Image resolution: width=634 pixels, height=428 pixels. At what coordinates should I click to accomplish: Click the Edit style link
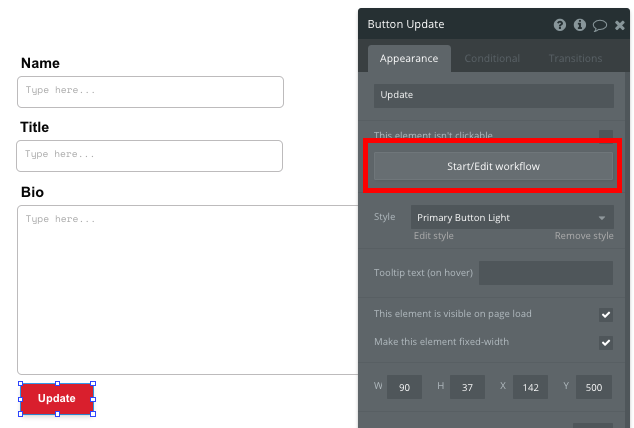pyautogui.click(x=433, y=236)
